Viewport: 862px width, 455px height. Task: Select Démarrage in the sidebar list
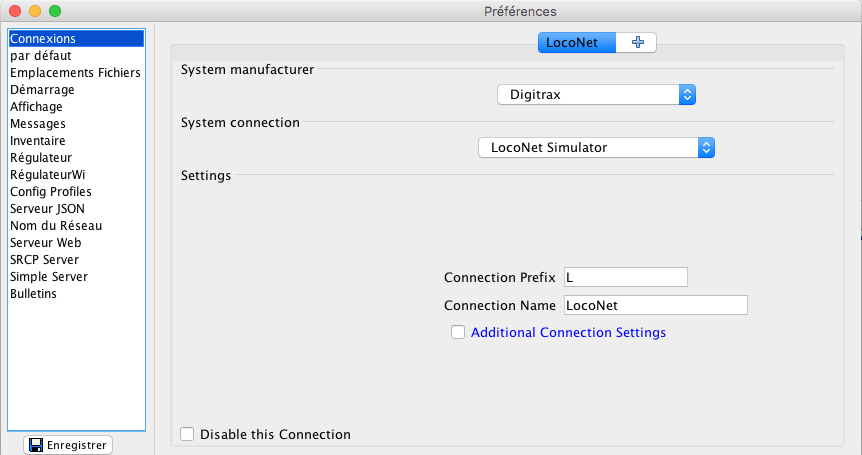[x=42, y=90]
